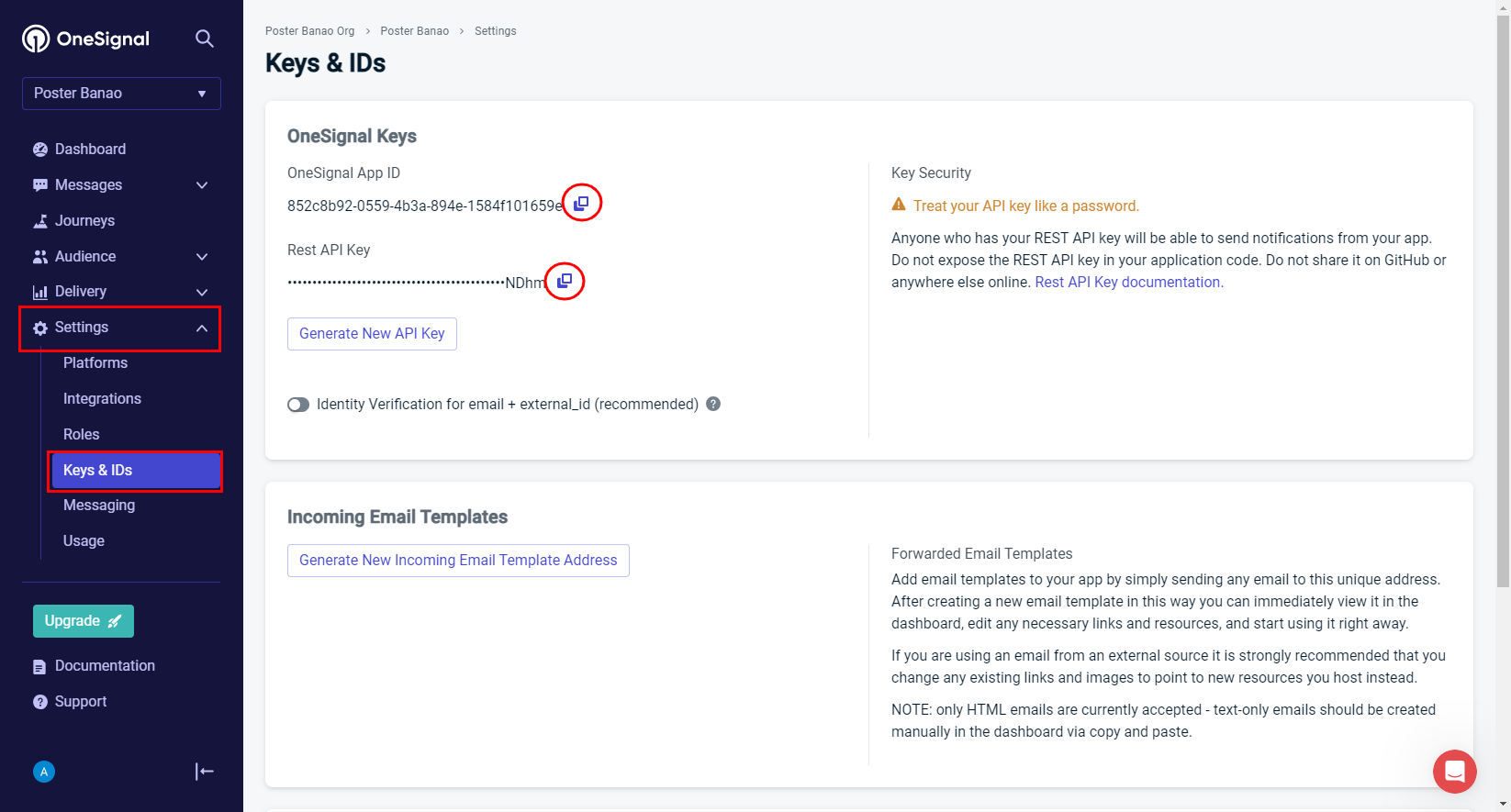Open the chat support bubble
This screenshot has width=1511, height=812.
pos(1455,772)
